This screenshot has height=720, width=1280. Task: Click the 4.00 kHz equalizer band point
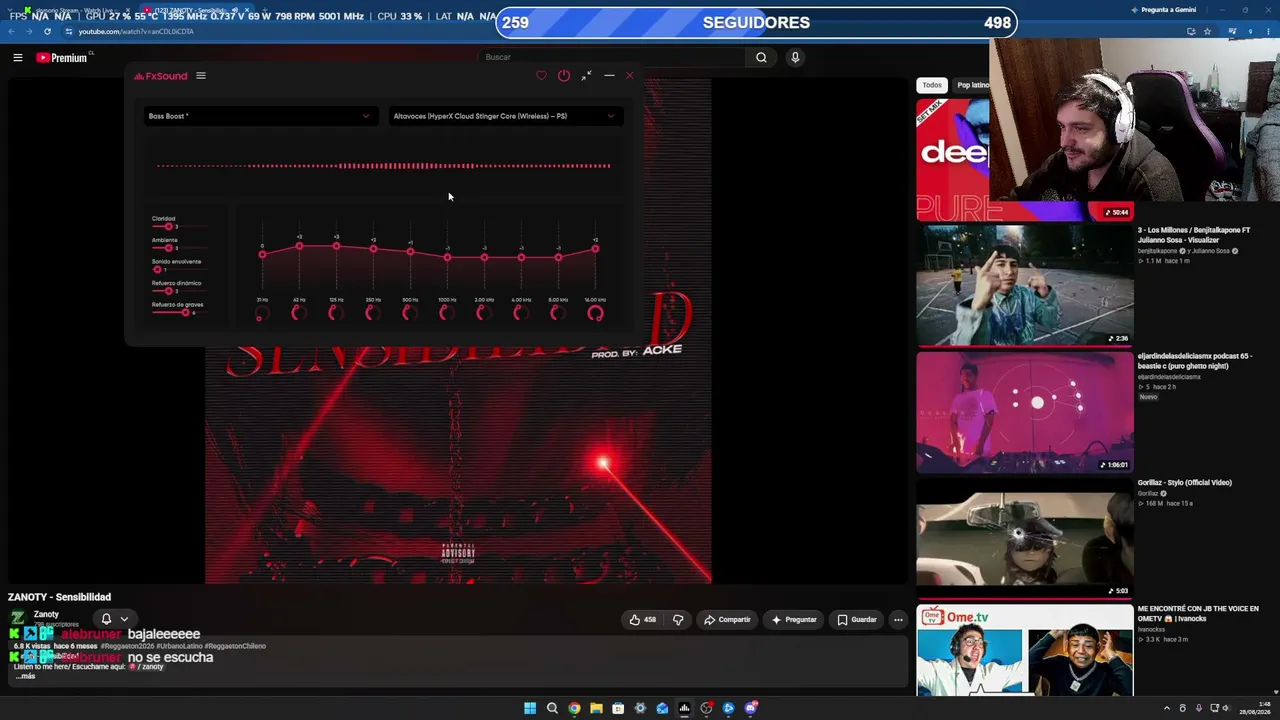pos(521,258)
